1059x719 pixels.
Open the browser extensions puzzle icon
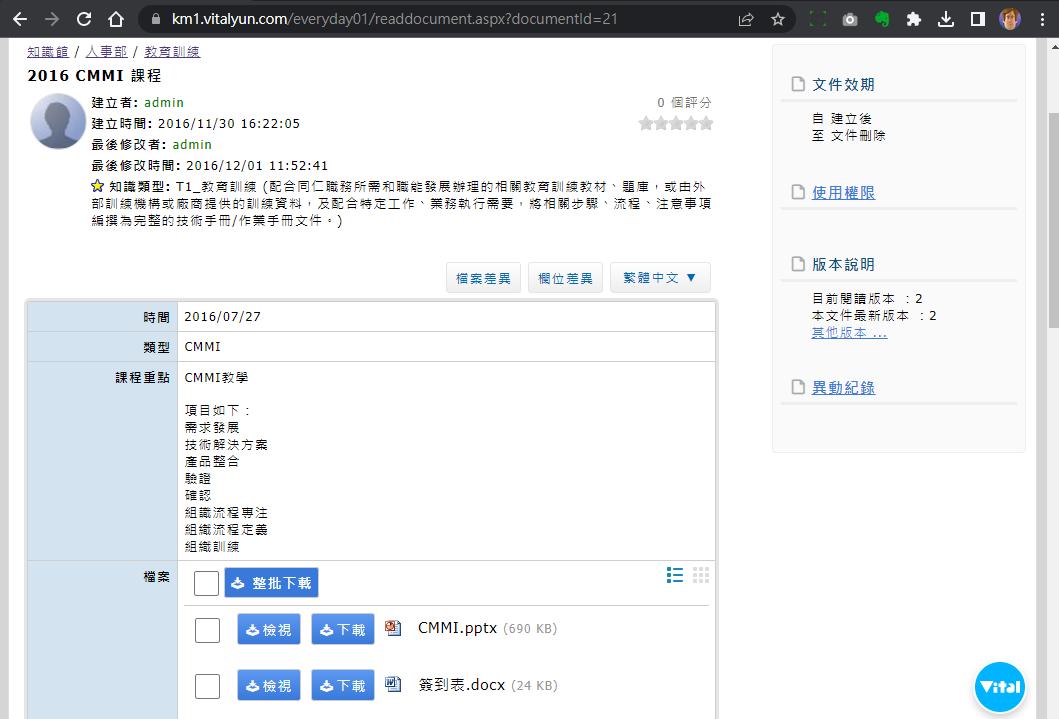pos(913,19)
